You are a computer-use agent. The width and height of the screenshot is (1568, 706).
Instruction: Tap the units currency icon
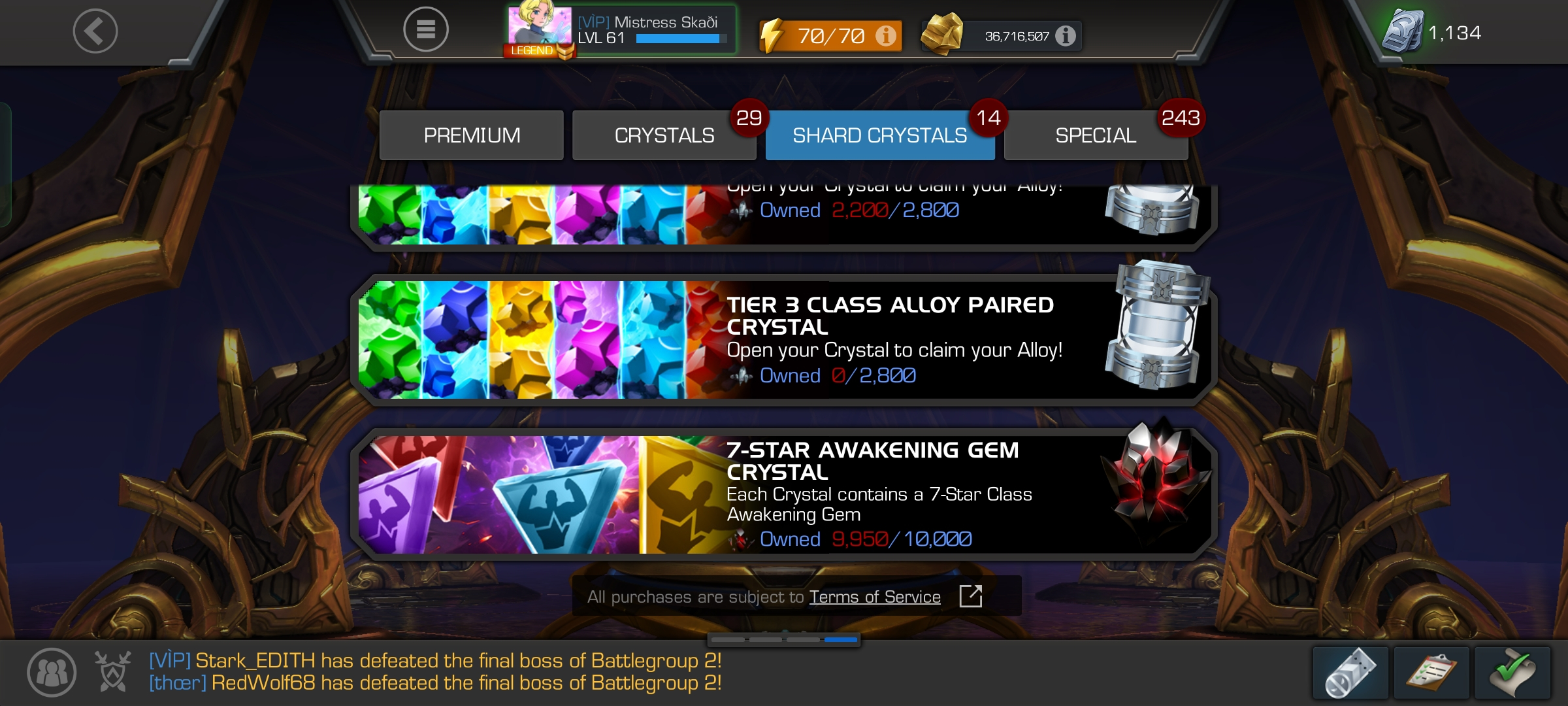coord(1402,31)
